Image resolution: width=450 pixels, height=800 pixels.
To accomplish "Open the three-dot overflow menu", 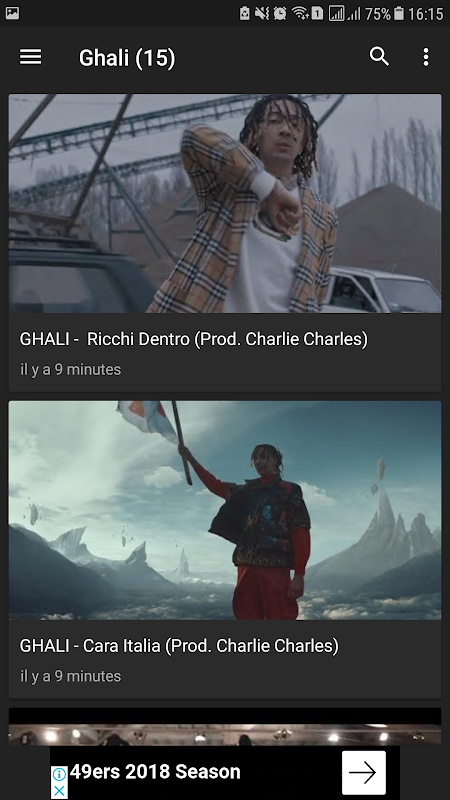I will pyautogui.click(x=426, y=57).
